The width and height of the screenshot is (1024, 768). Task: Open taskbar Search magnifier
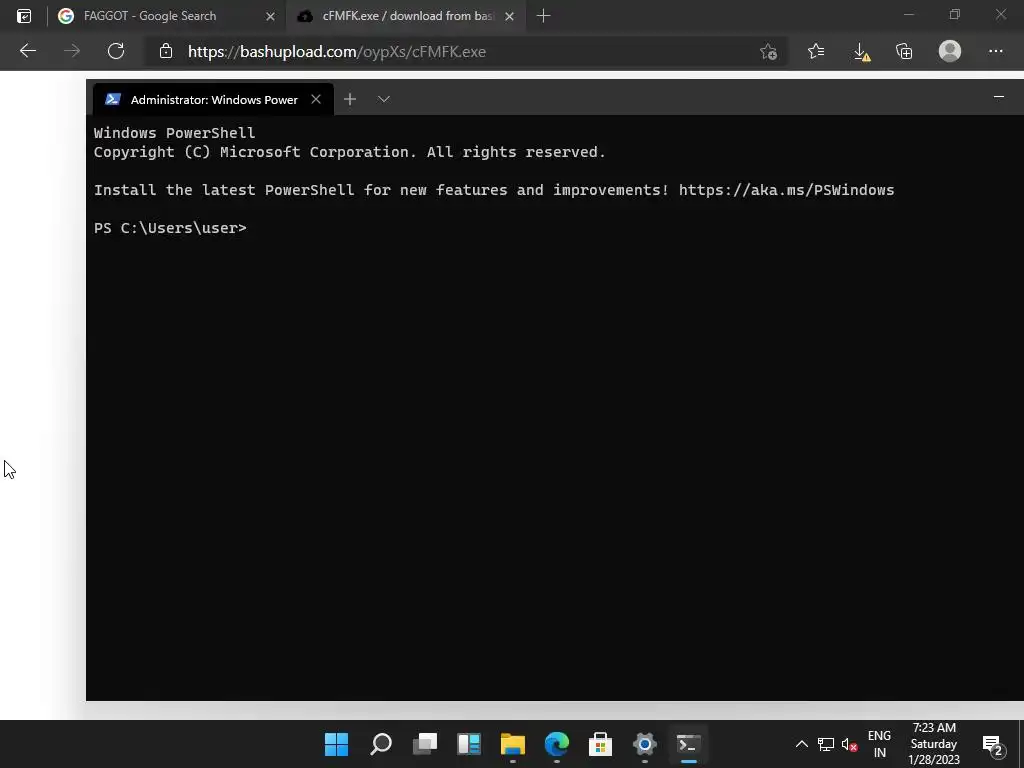pyautogui.click(x=381, y=744)
